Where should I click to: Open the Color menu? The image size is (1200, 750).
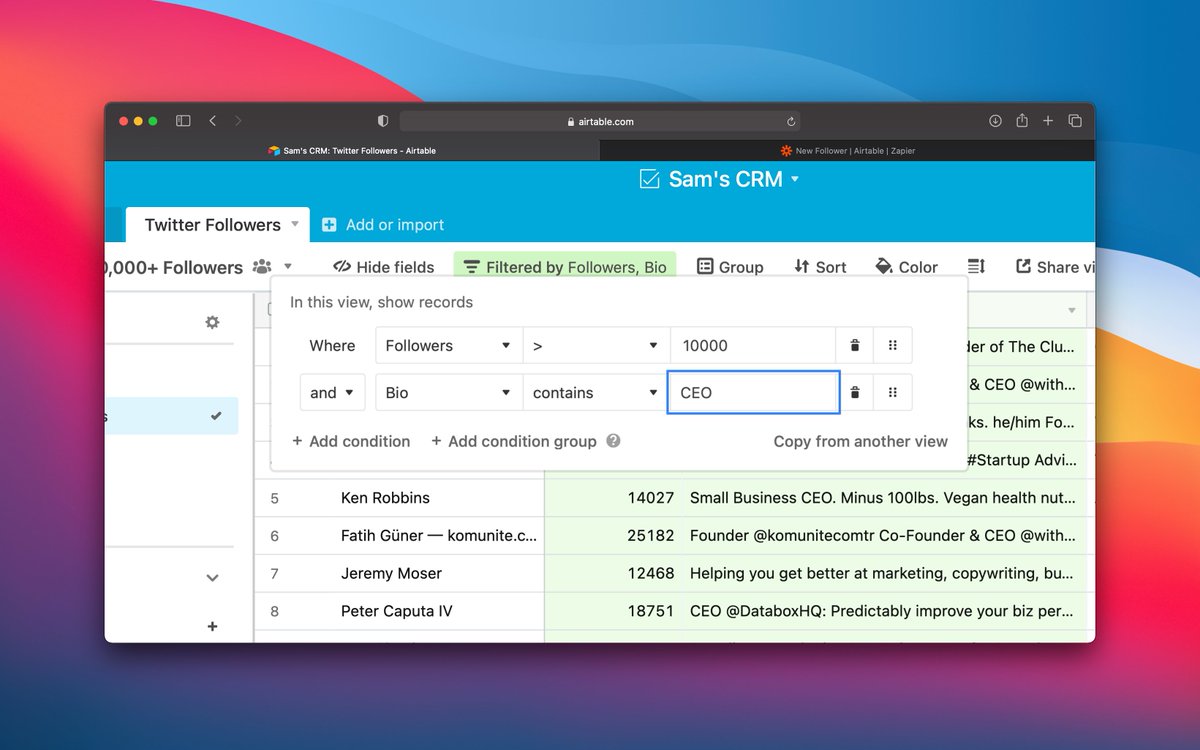[906, 267]
